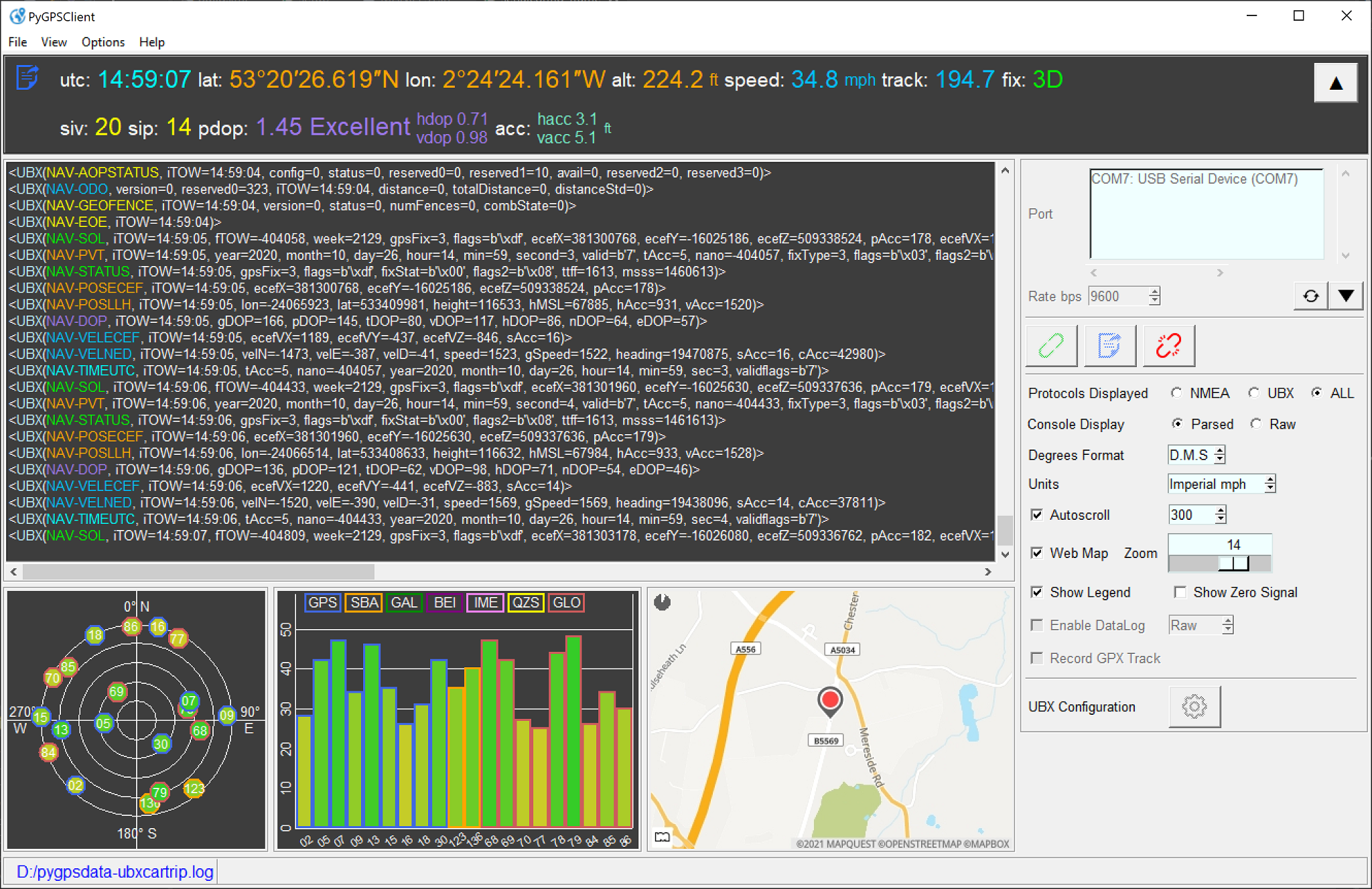Click the map's top-left refresh icon
The image size is (1372, 889).
tap(662, 602)
